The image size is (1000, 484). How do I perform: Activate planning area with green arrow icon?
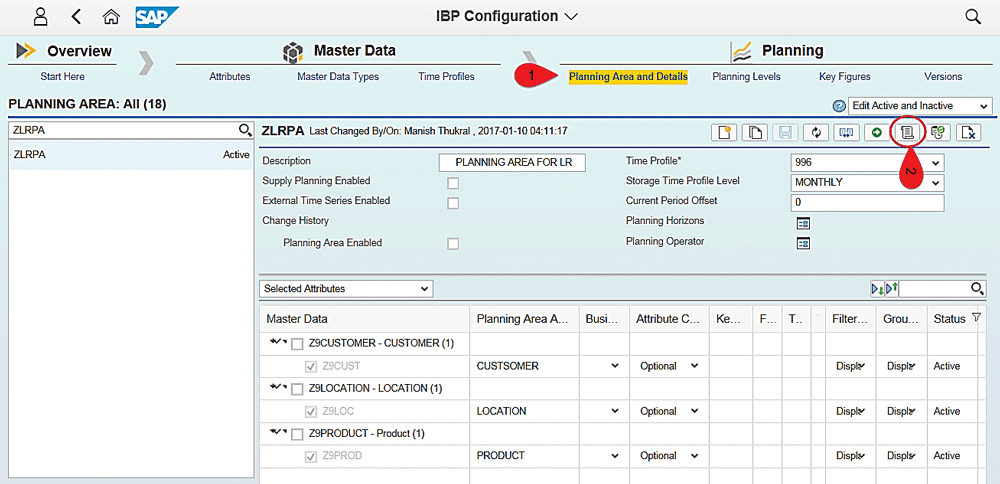pos(877,132)
